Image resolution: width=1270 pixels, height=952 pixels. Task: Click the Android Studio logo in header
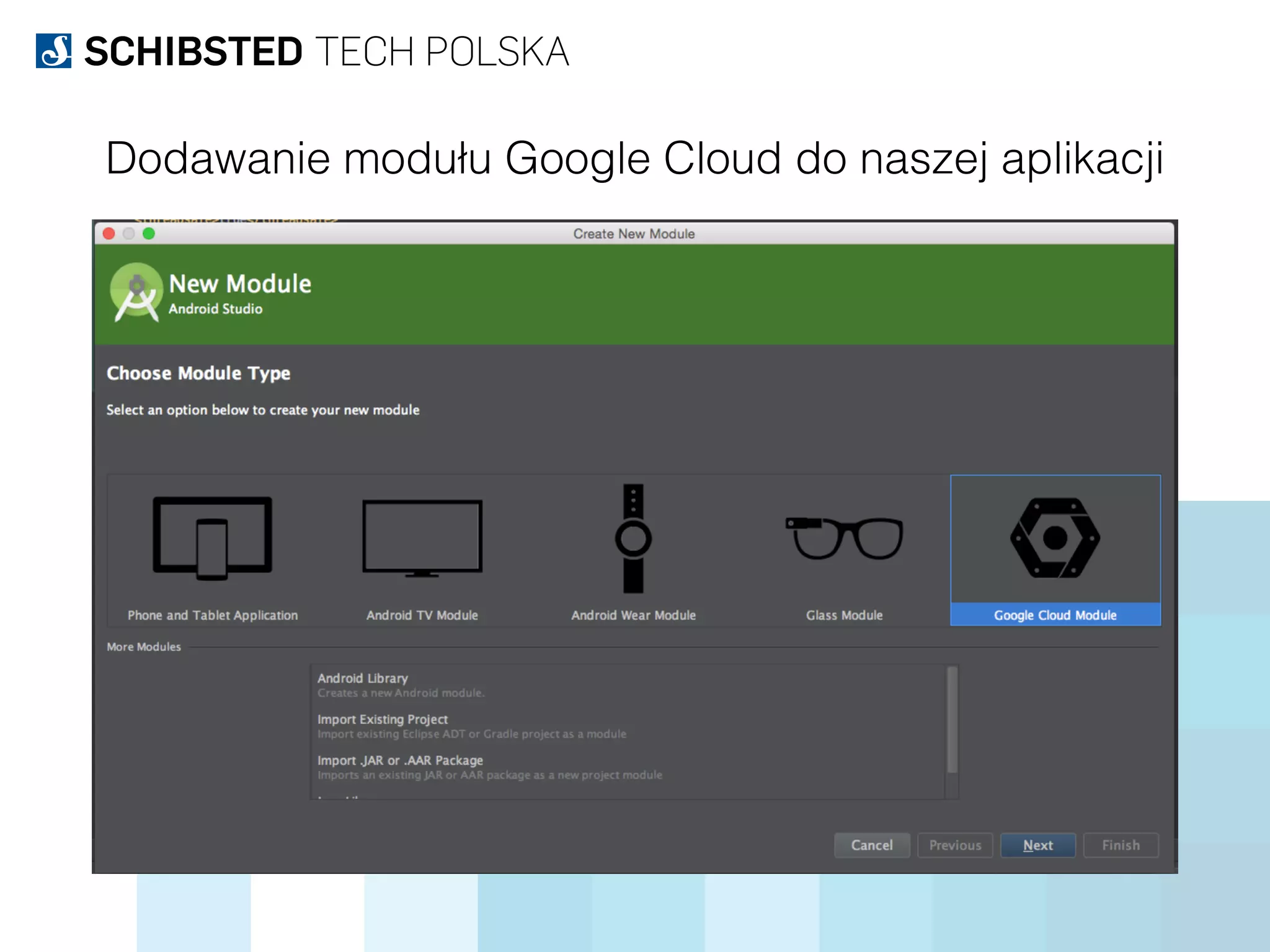(137, 293)
